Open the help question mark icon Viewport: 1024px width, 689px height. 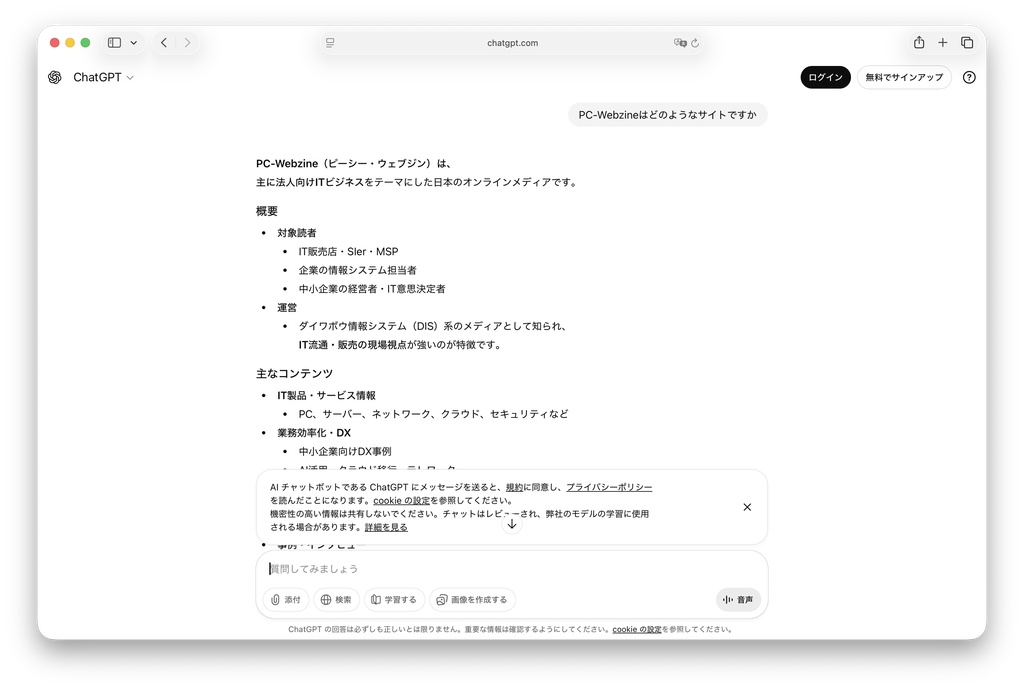tap(968, 77)
